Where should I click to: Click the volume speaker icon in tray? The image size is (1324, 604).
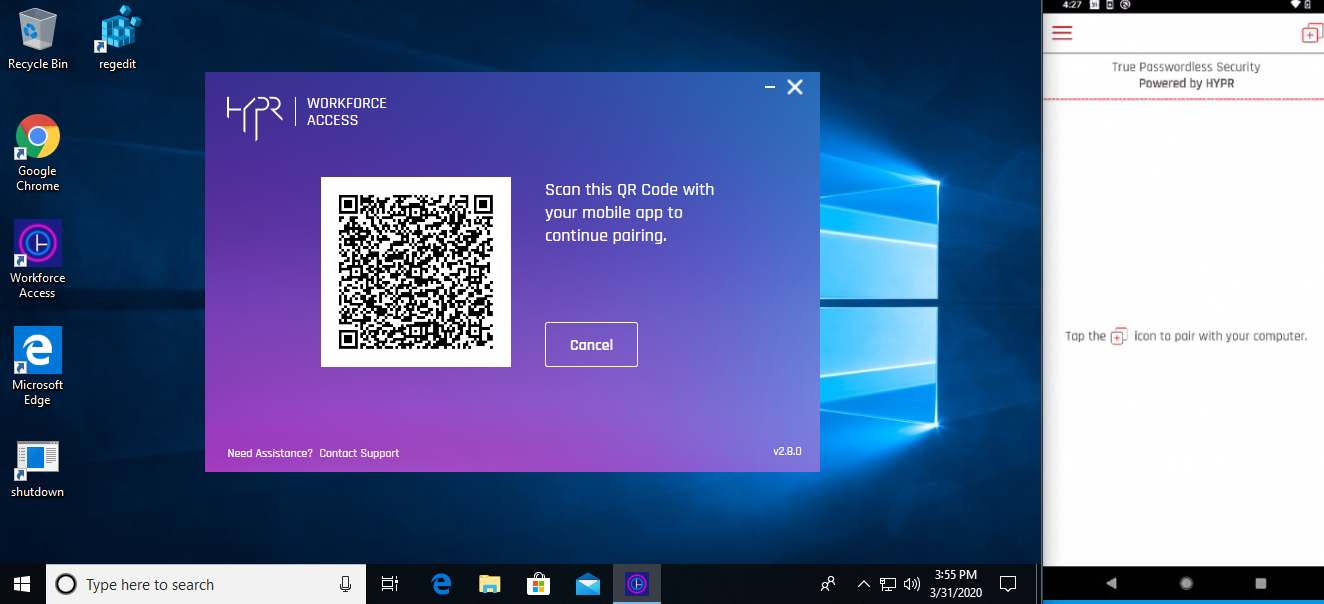(911, 584)
